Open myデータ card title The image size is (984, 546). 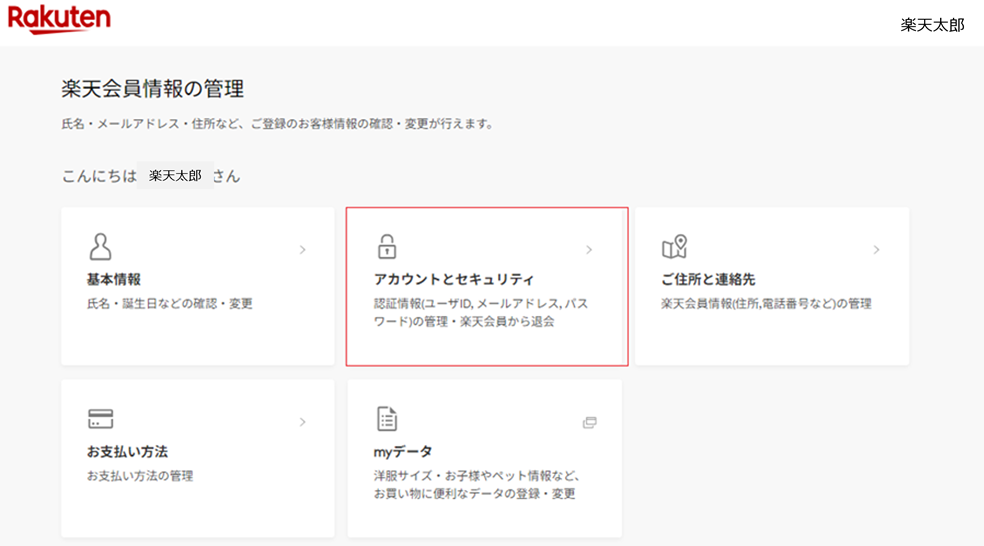[x=403, y=452]
